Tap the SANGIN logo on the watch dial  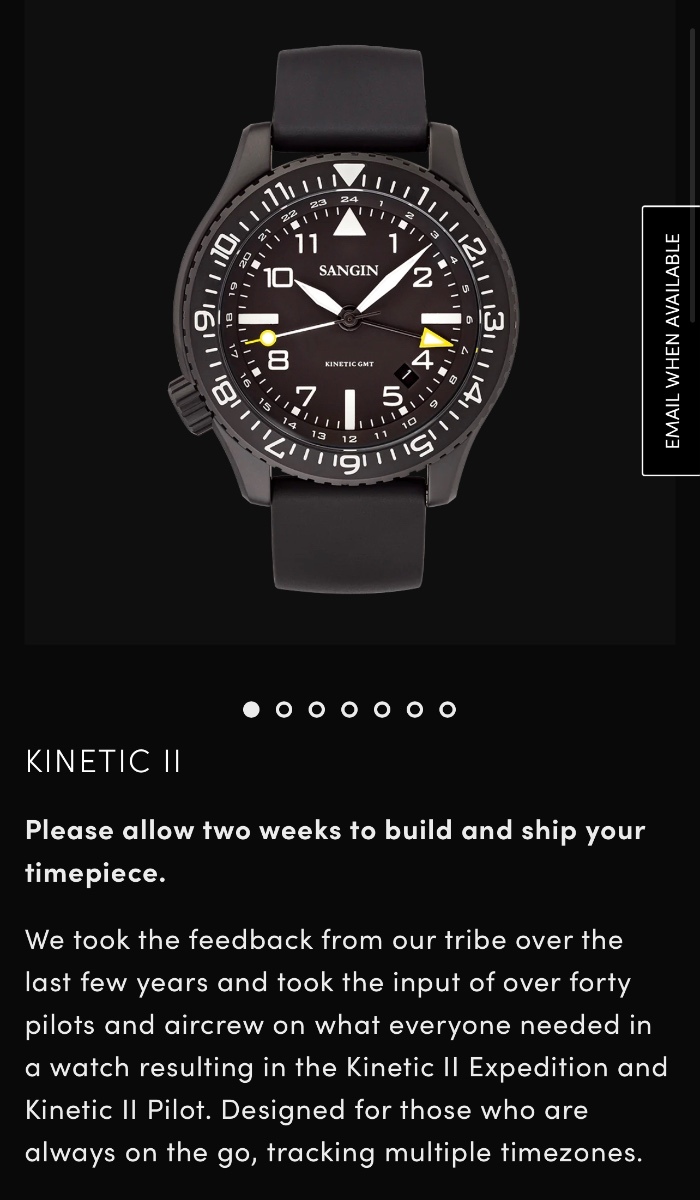point(349,270)
